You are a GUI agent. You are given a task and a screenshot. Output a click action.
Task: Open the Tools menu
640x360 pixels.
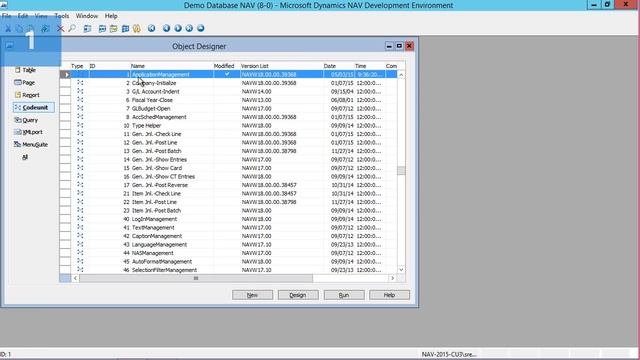coord(62,16)
